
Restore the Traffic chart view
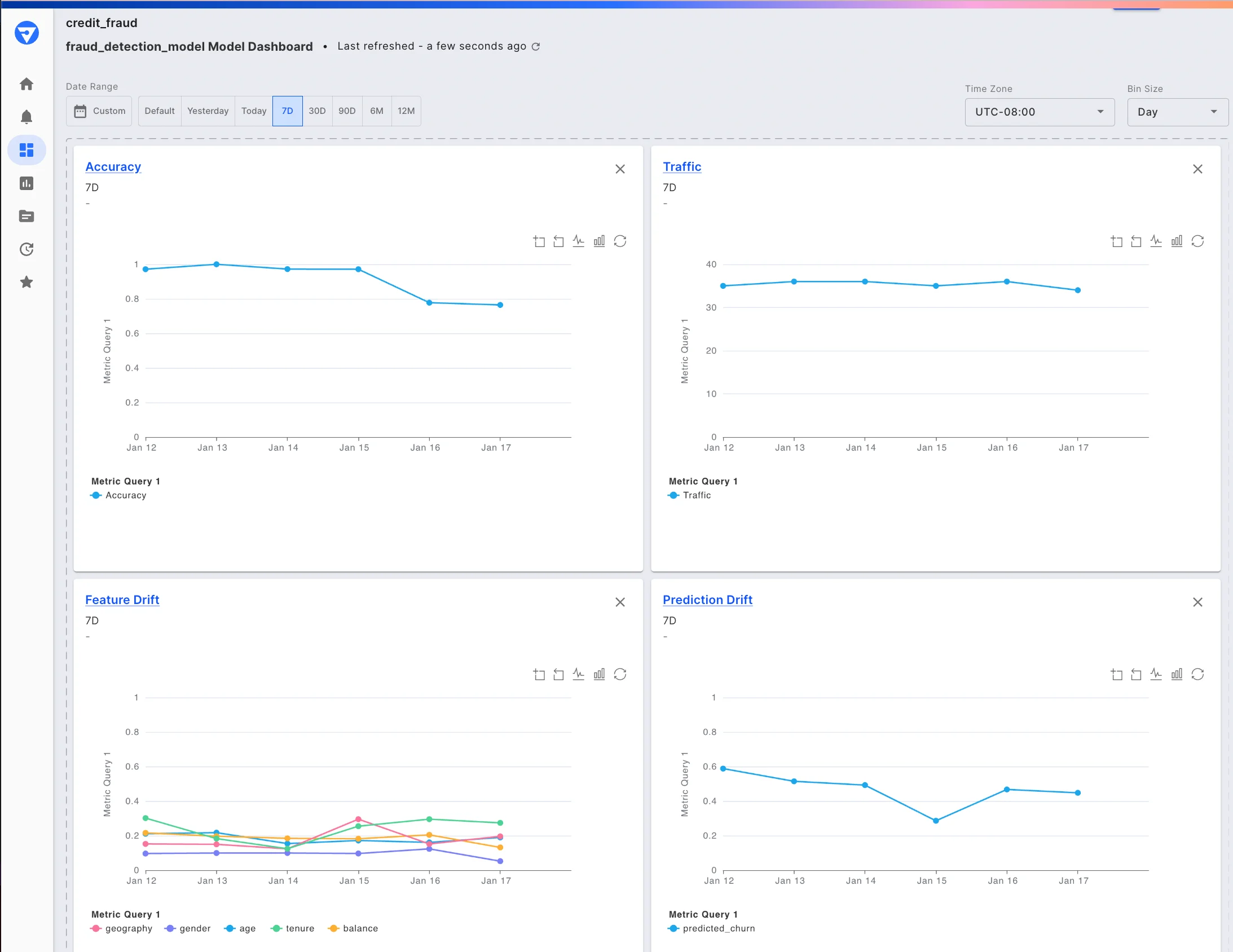[x=1197, y=241]
